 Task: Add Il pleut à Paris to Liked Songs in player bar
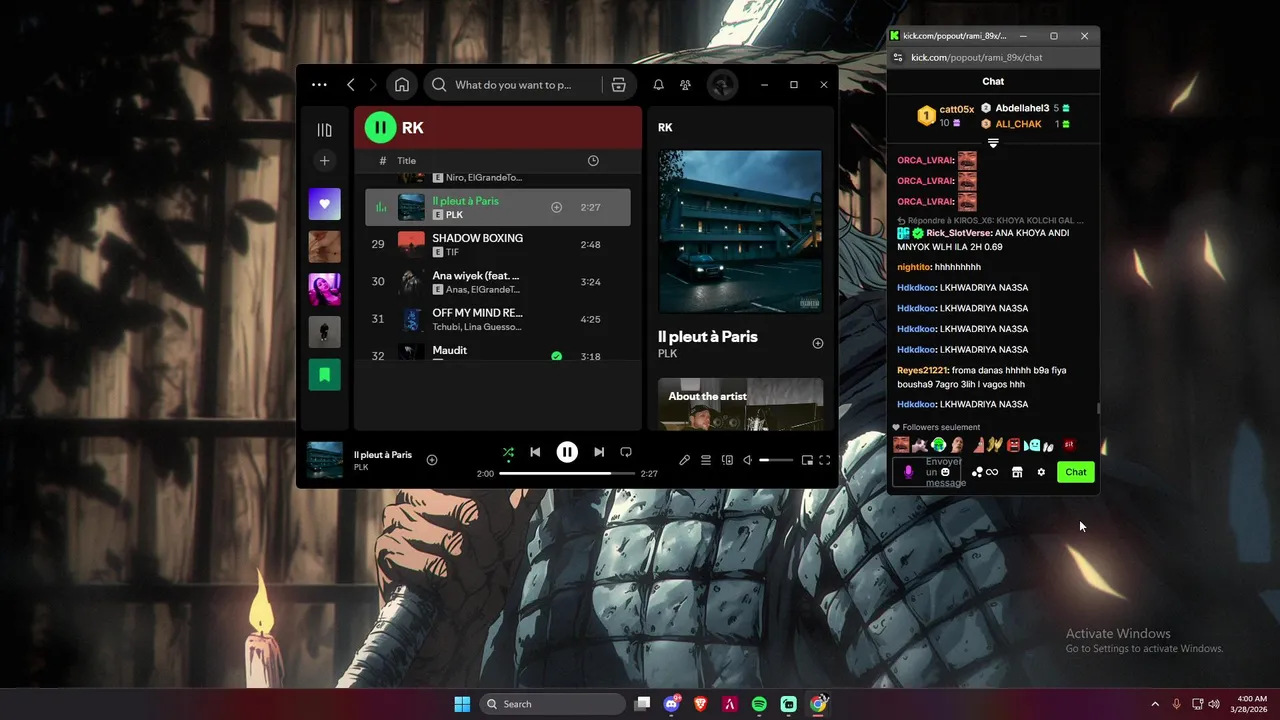[432, 460]
